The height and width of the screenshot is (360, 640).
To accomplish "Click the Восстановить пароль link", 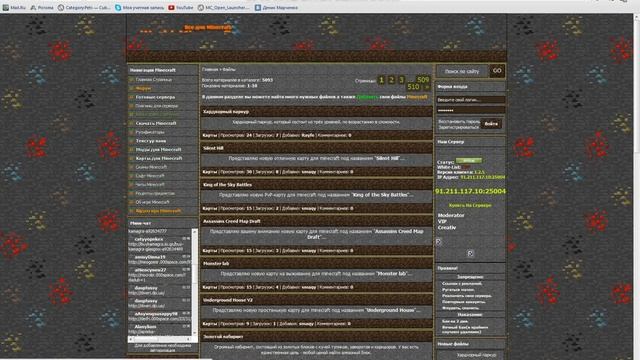I will (459, 122).
